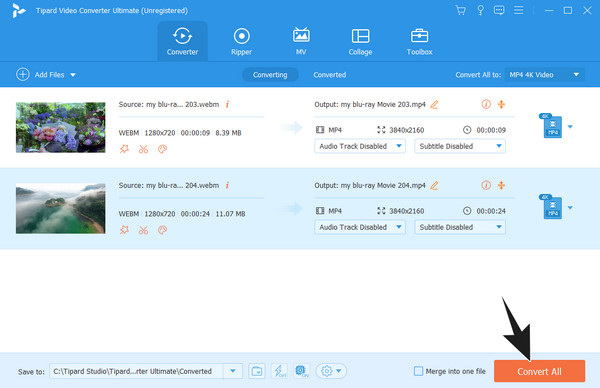Click the Add Files label
This screenshot has height=388, width=600.
[49, 75]
